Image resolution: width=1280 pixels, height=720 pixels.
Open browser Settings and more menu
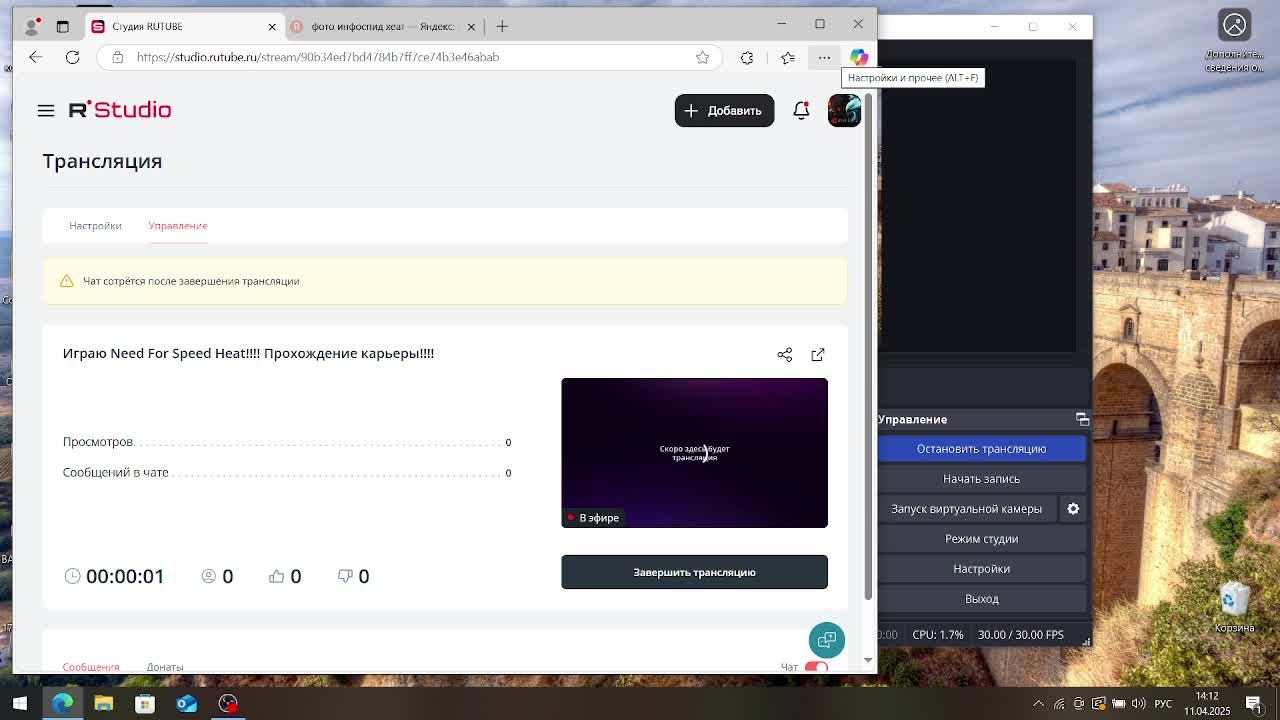tap(824, 57)
